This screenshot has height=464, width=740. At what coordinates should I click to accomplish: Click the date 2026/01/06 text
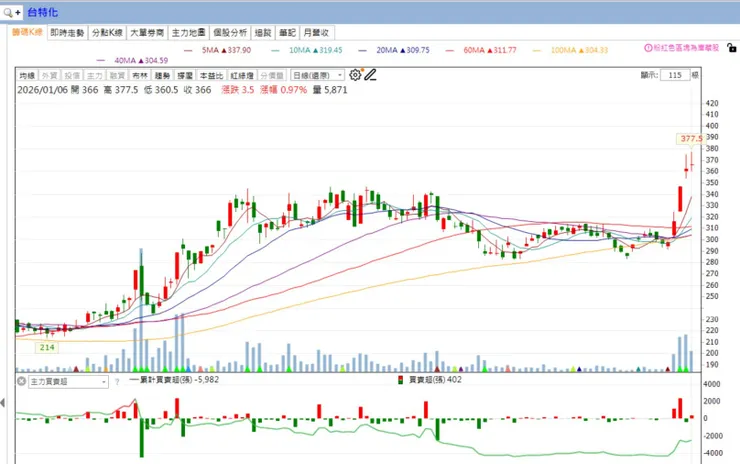(x=42, y=90)
